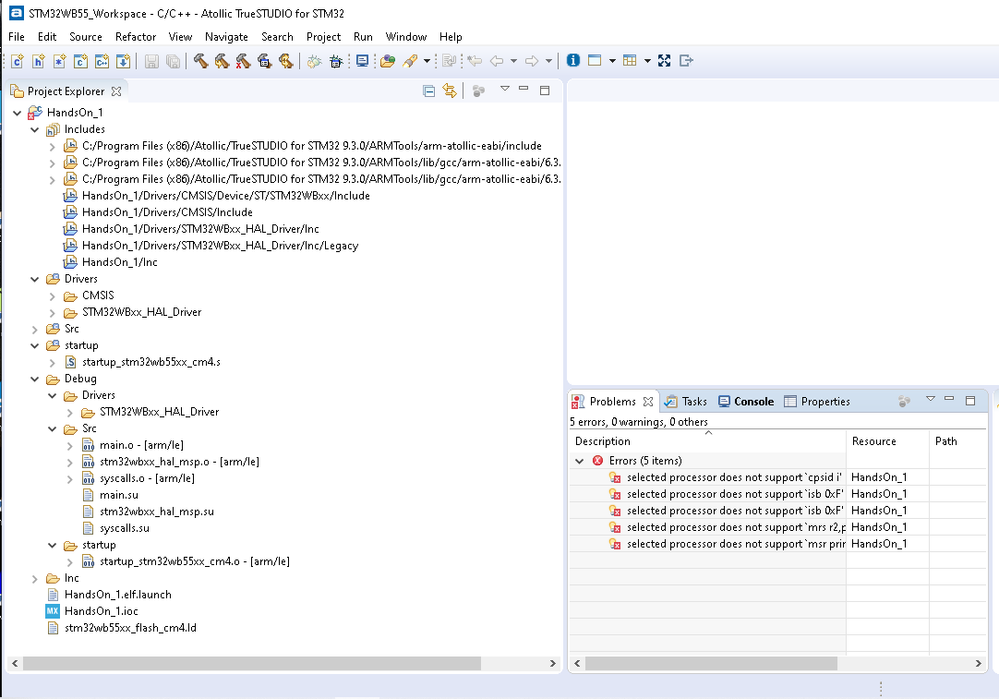Click the Open Element folder icon
Viewport: 999px width, 699px height.
pyautogui.click(x=387, y=61)
